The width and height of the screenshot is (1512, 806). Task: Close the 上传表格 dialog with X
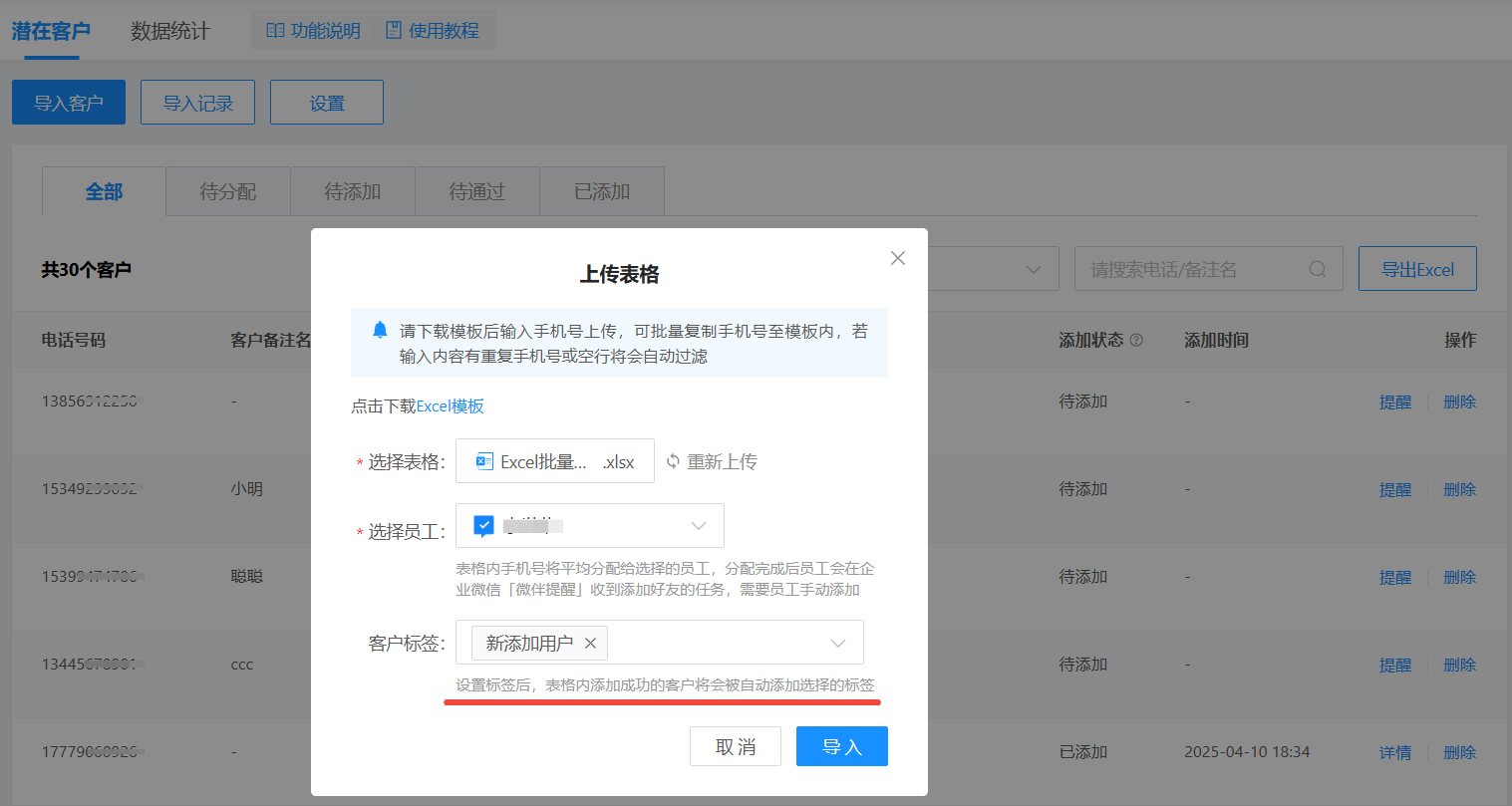(898, 258)
